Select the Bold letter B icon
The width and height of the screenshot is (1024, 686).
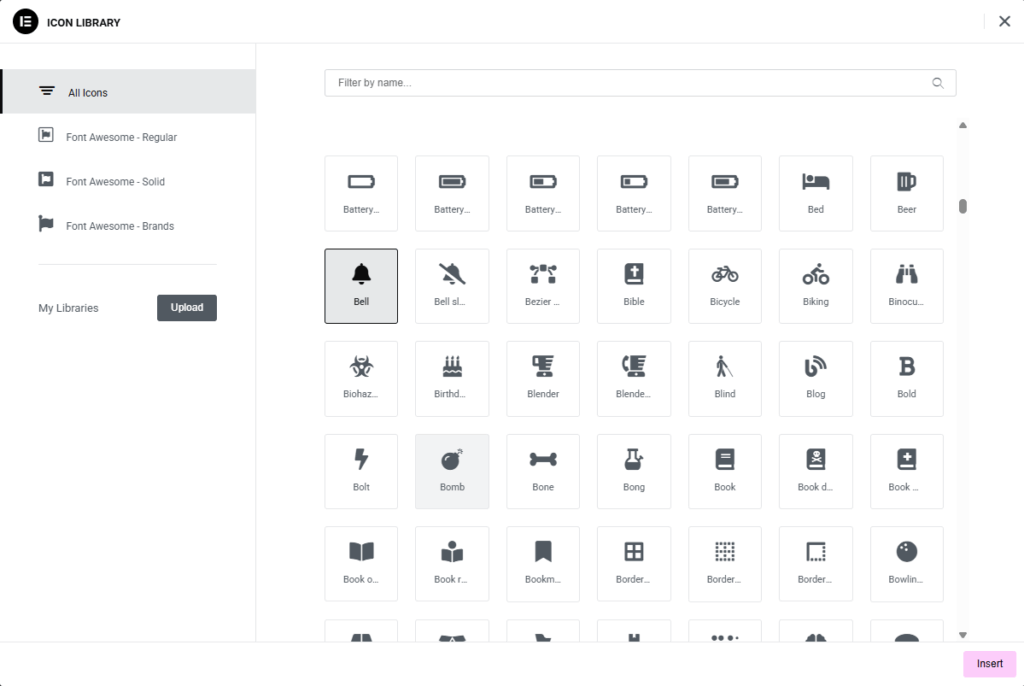pyautogui.click(x=906, y=378)
